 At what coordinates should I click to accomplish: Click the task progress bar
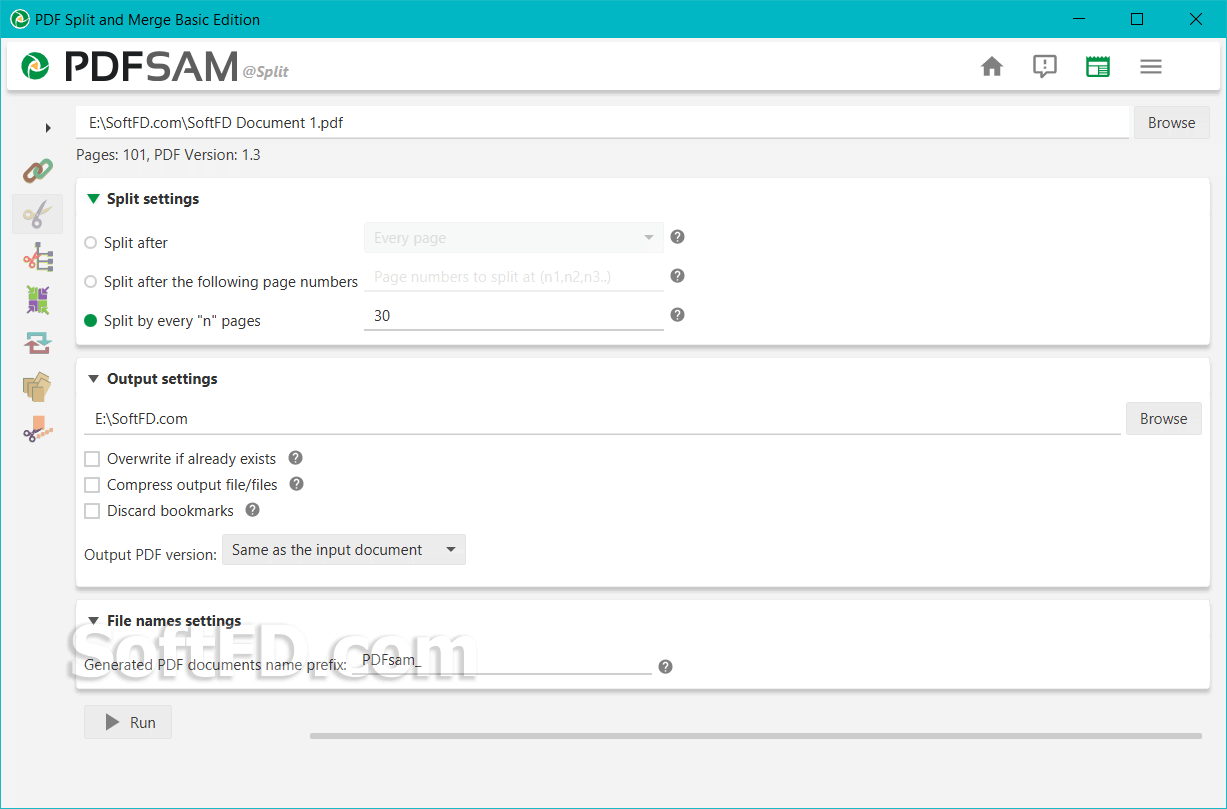click(x=756, y=736)
